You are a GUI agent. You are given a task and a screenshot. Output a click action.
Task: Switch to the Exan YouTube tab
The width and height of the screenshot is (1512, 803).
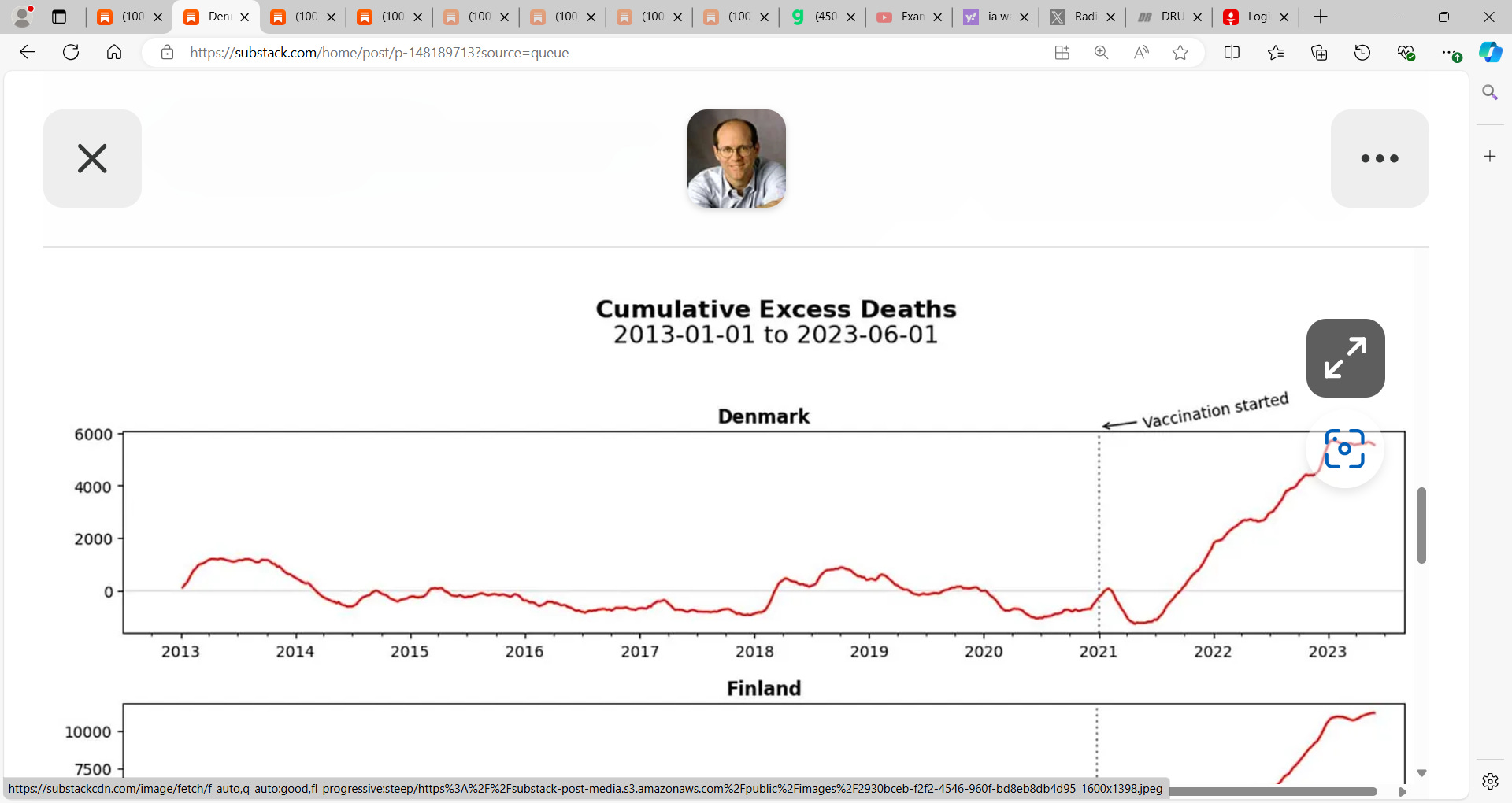(x=910, y=17)
